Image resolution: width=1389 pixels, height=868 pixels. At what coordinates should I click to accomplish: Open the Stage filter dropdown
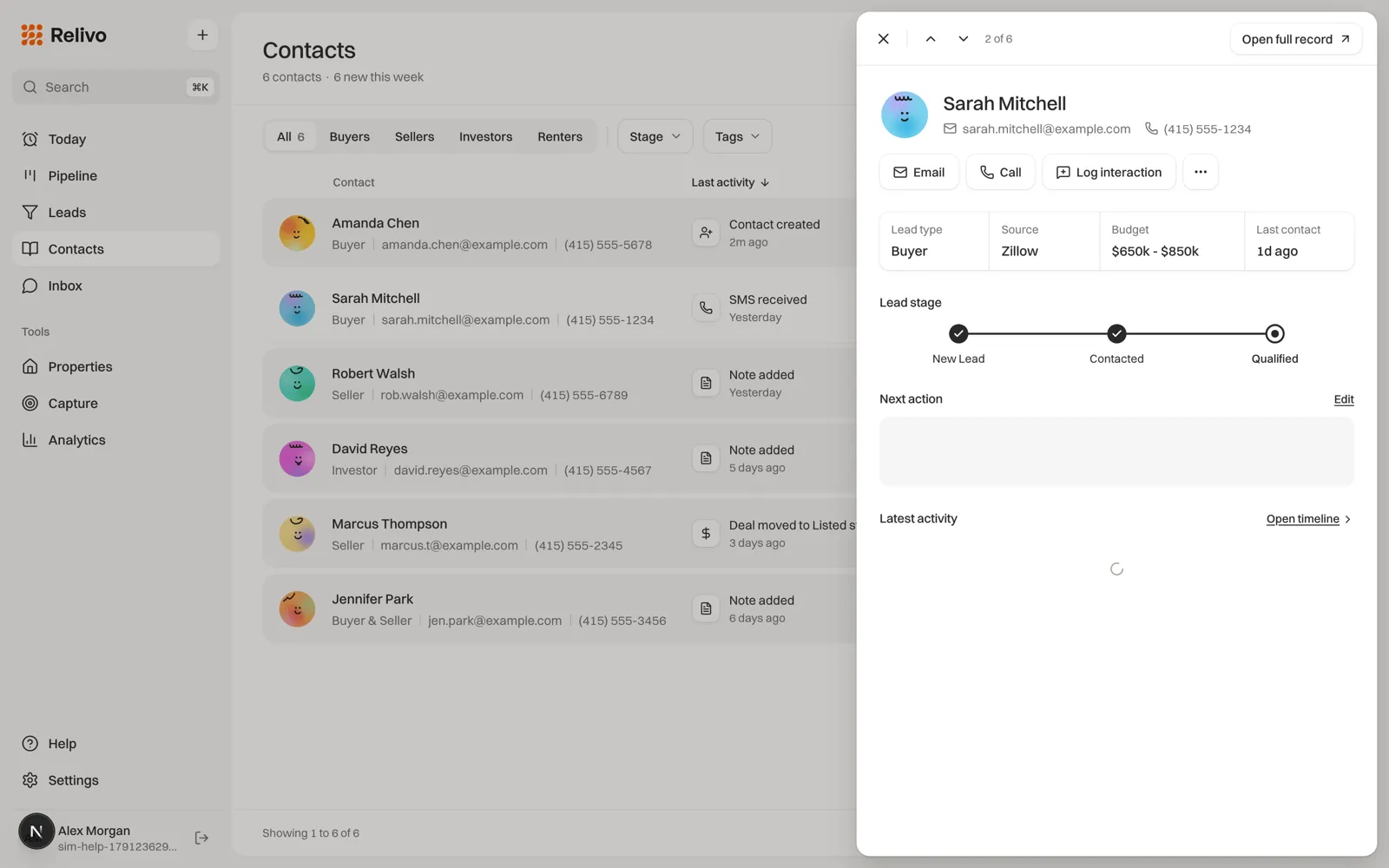point(655,136)
